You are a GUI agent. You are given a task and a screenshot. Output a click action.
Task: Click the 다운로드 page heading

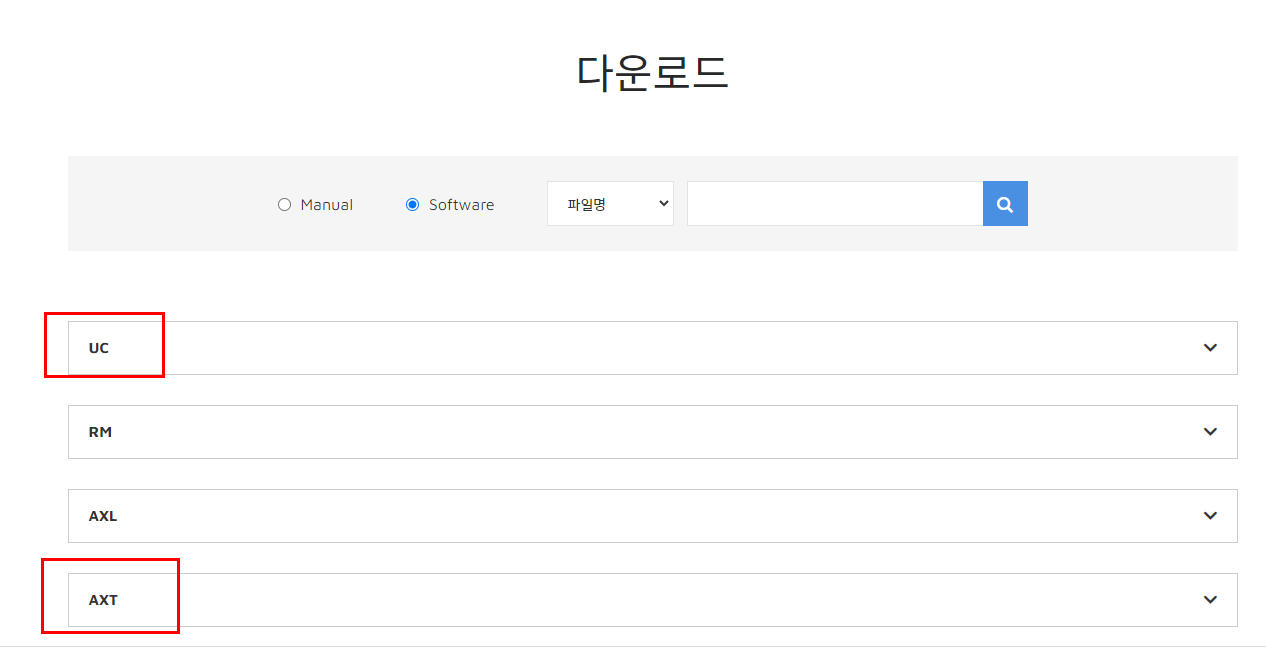tap(652, 73)
